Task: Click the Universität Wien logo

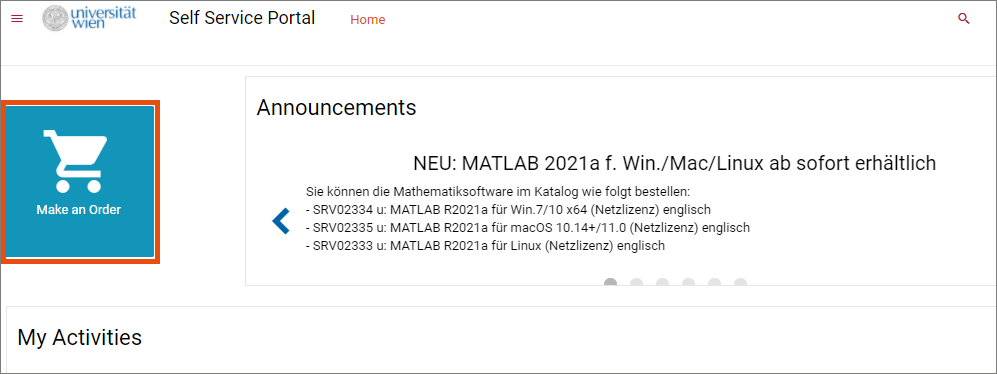Action: tap(89, 18)
